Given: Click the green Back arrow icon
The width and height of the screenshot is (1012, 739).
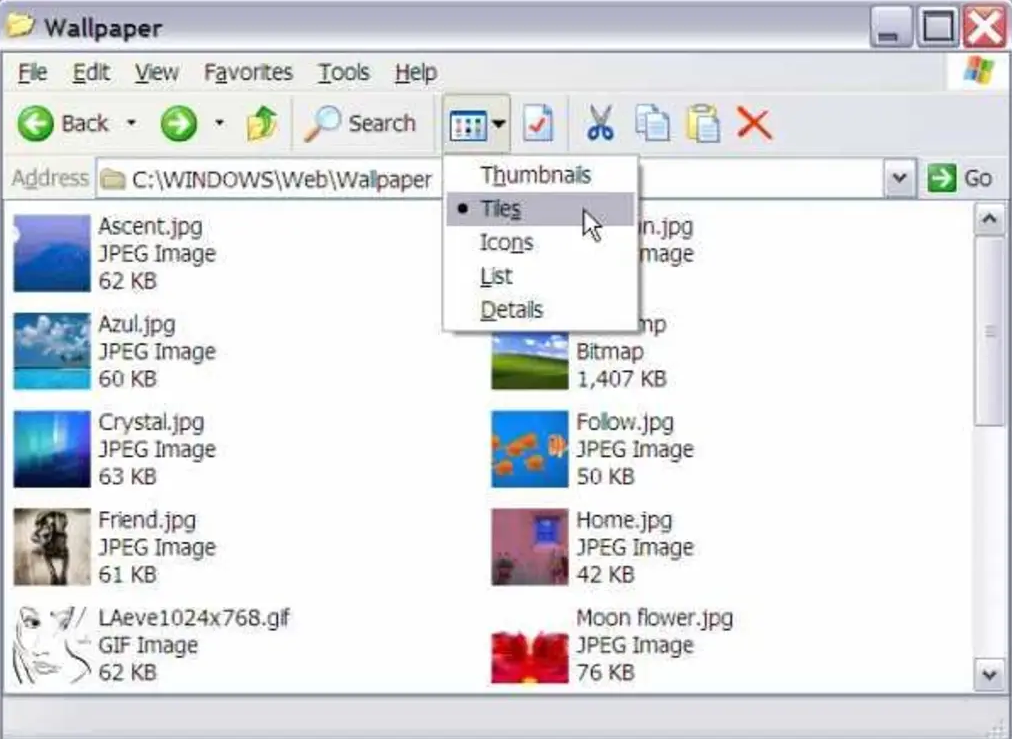Looking at the screenshot, I should pos(36,124).
